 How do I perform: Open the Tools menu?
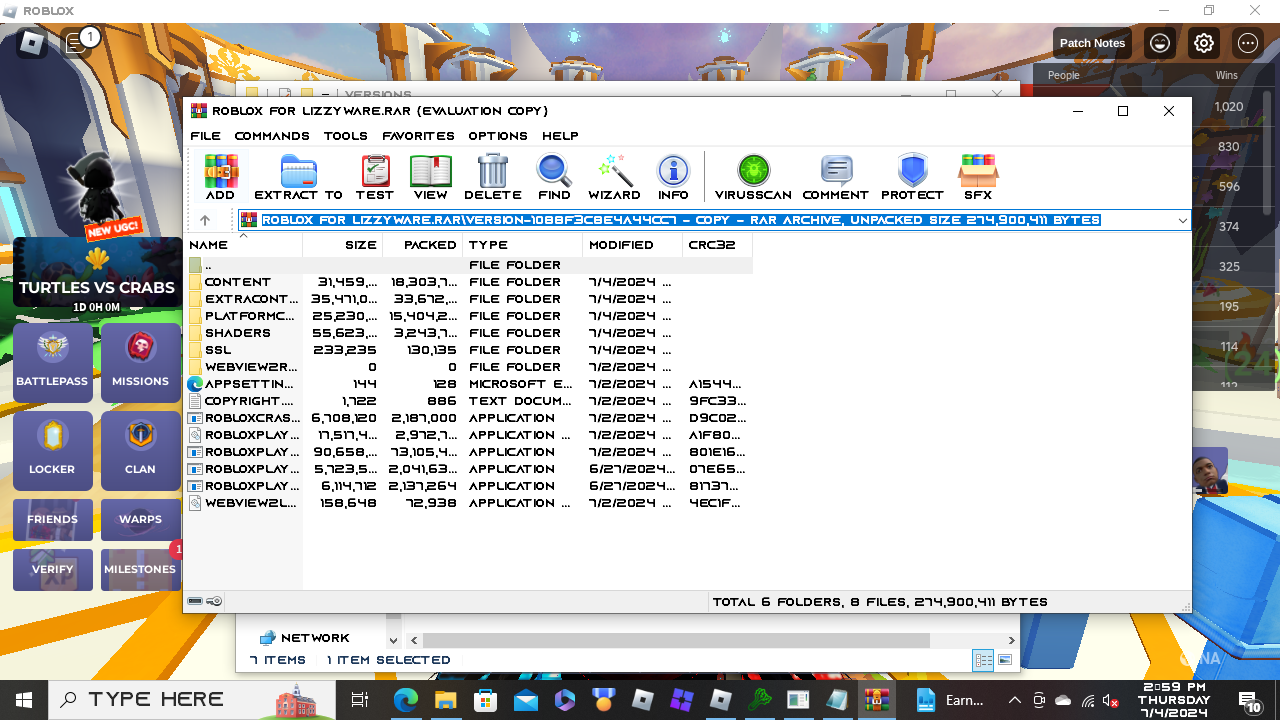click(346, 136)
